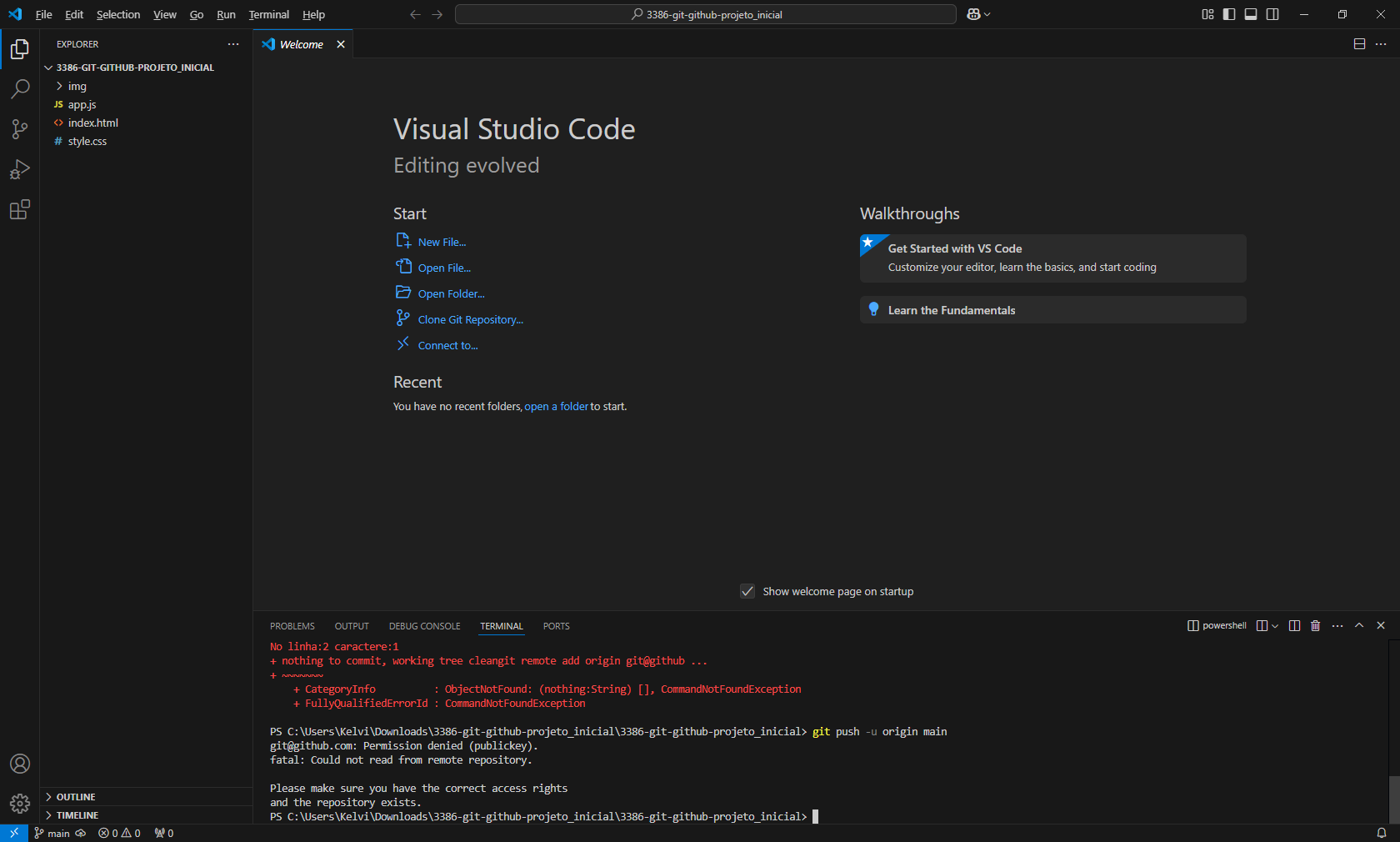Open the Help menu

coord(313,14)
